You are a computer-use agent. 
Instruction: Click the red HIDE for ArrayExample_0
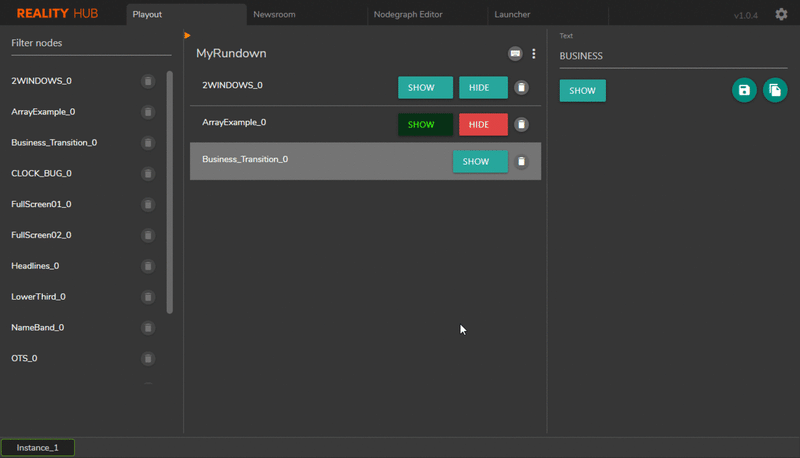pos(483,124)
